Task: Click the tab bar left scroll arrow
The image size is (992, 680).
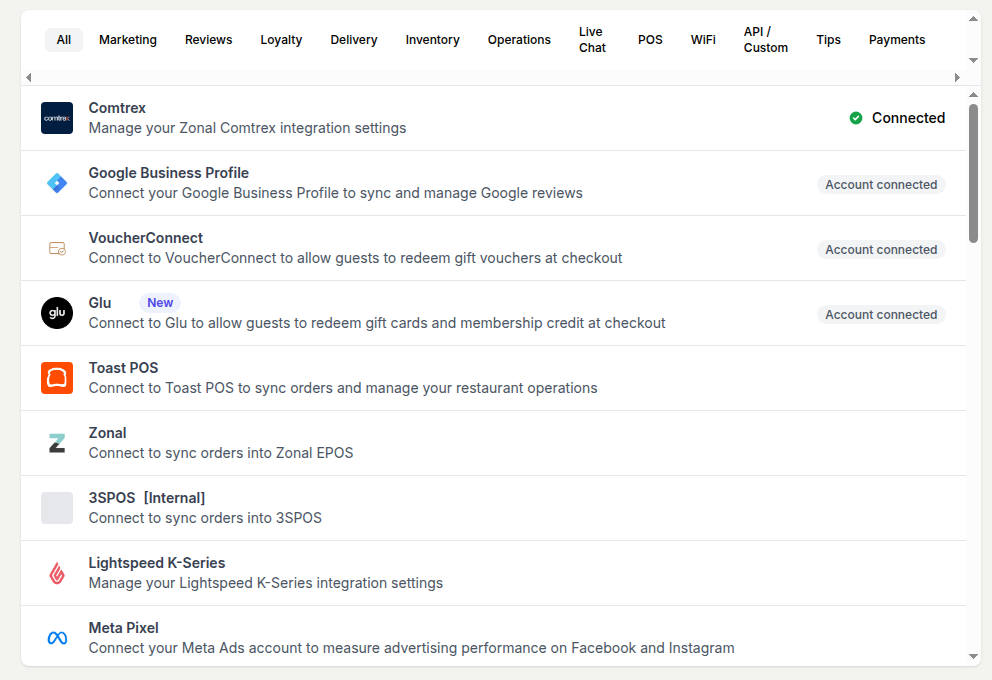Action: (x=28, y=77)
